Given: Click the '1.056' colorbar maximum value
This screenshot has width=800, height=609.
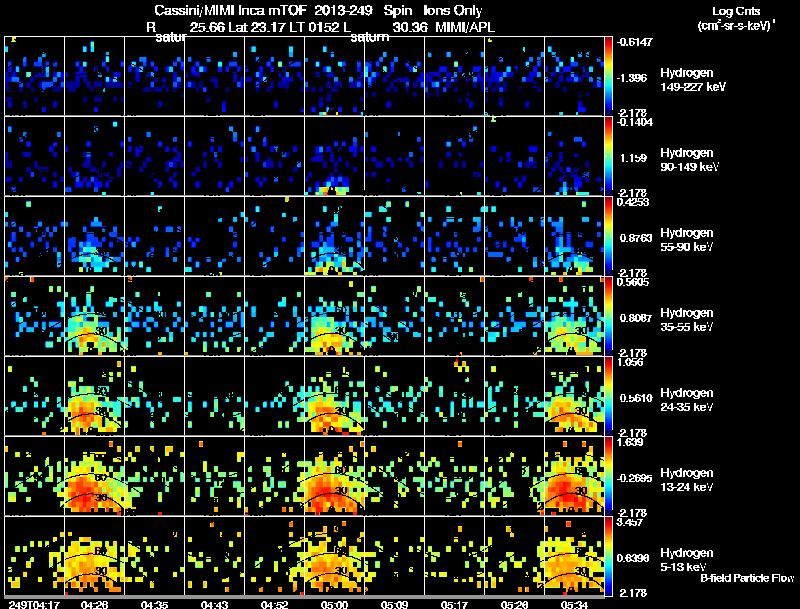Looking at the screenshot, I should (x=630, y=362).
